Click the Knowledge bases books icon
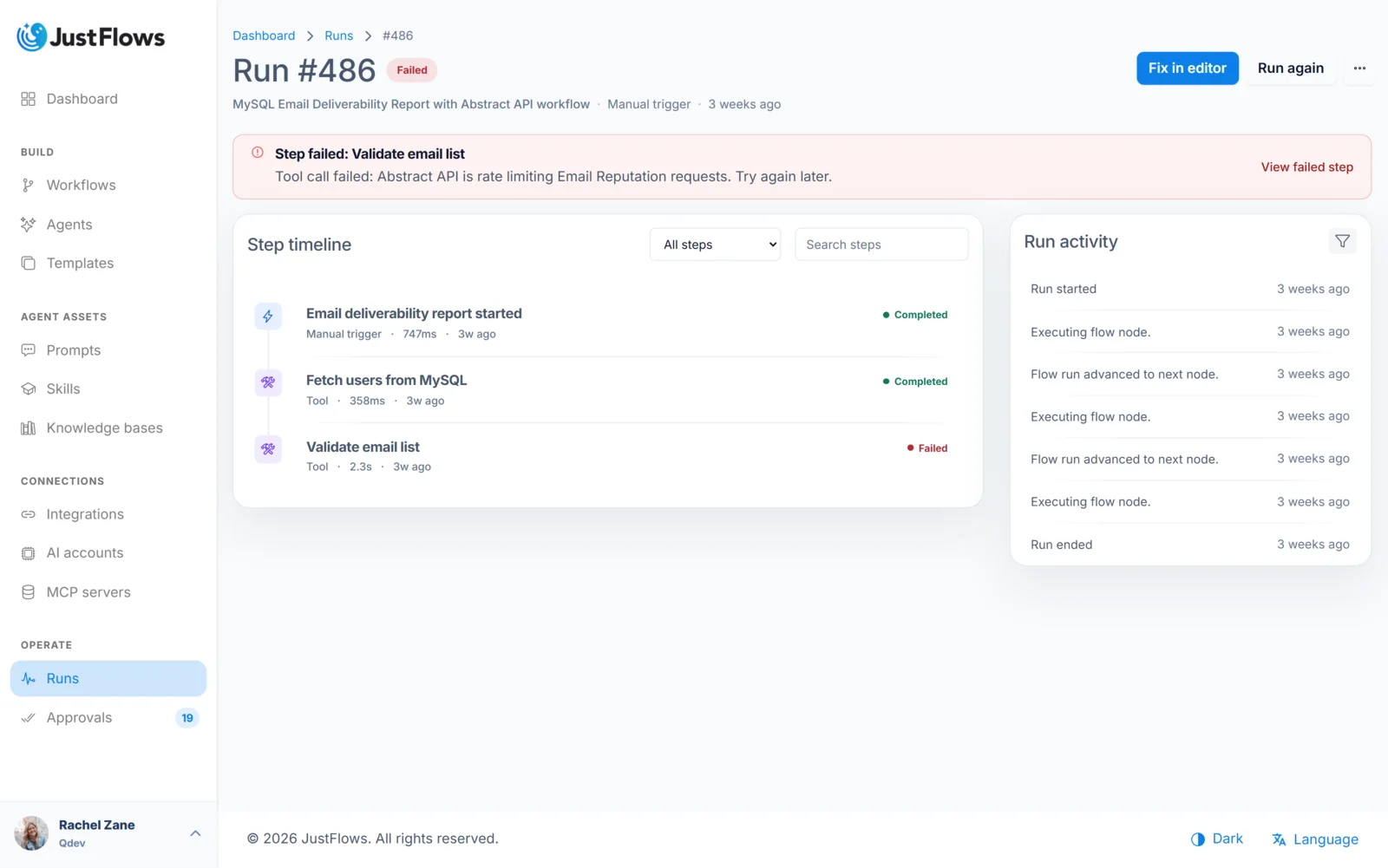 [x=29, y=427]
